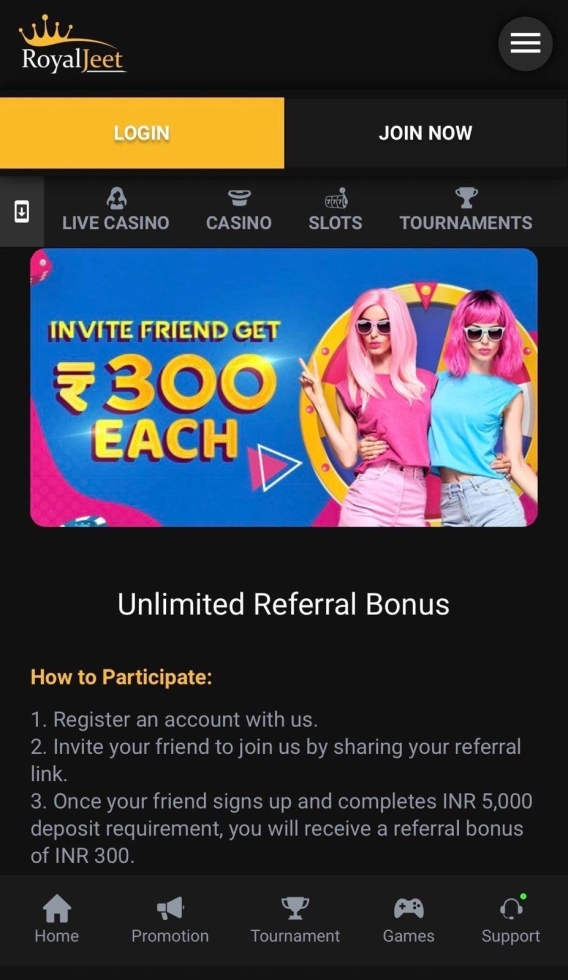Tap the app download icon

[22, 211]
